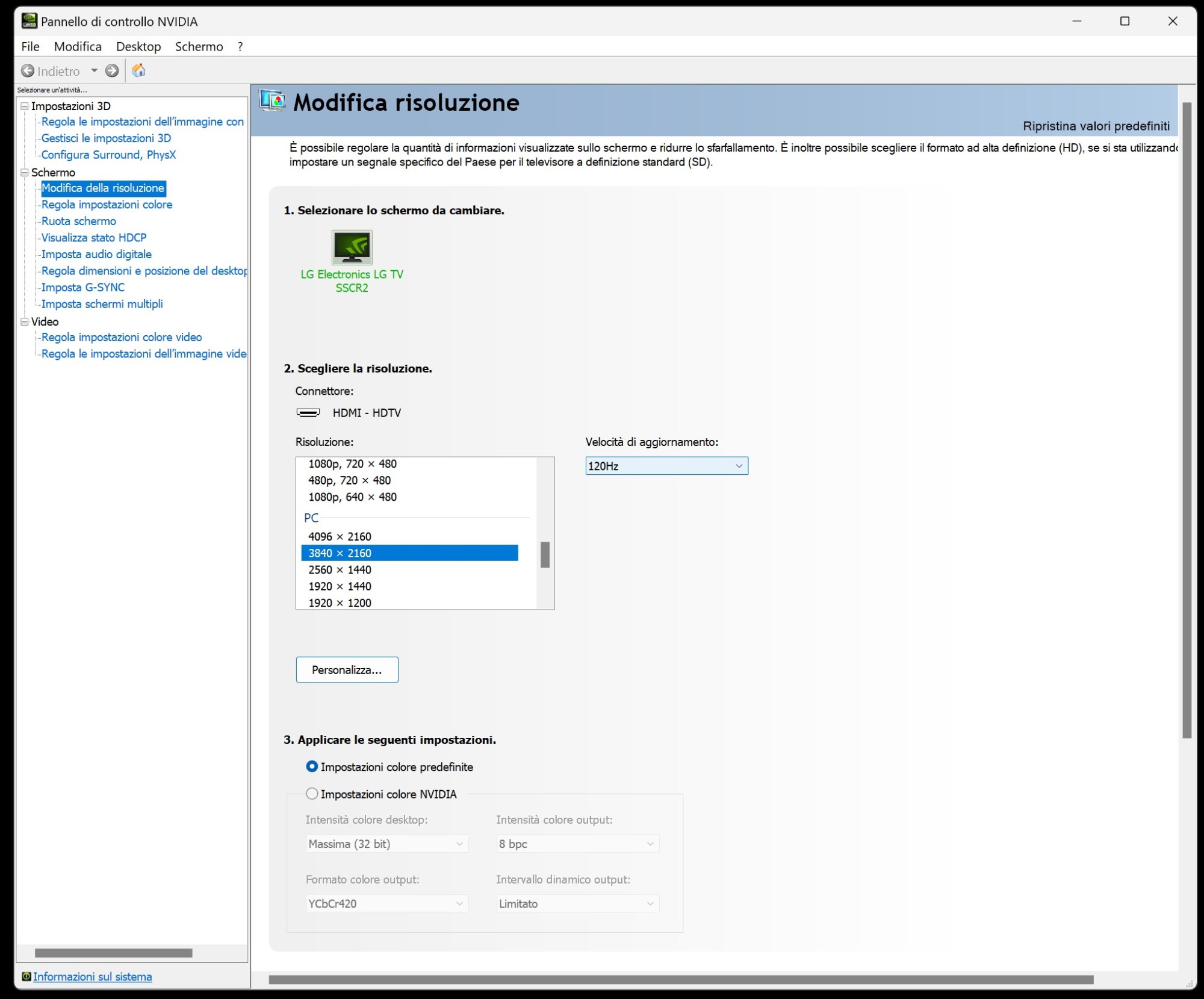Open the Desktop menu

138,46
